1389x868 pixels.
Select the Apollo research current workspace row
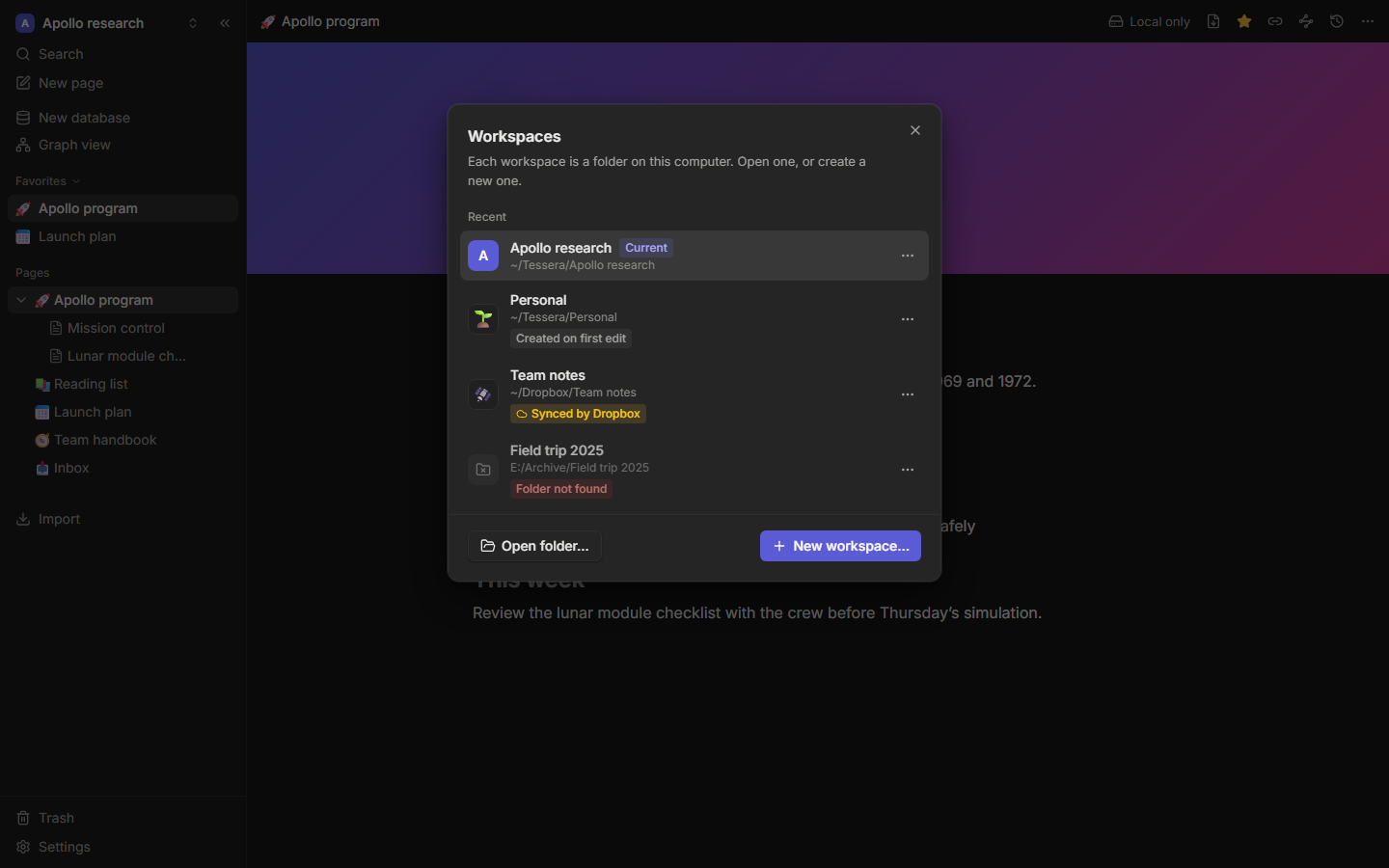pyautogui.click(x=694, y=256)
